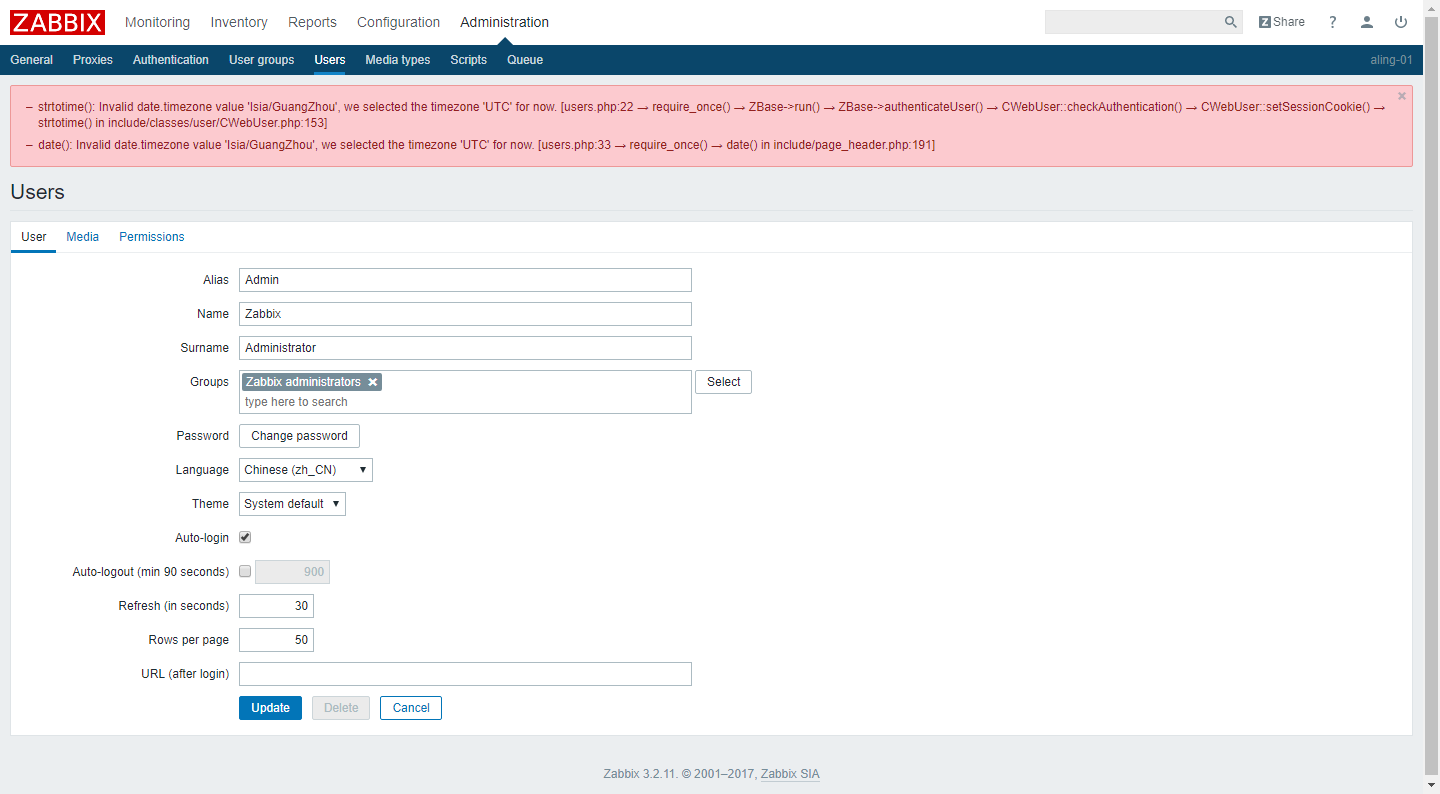Go to the General submenu
This screenshot has height=794, width=1440.
pyautogui.click(x=31, y=60)
